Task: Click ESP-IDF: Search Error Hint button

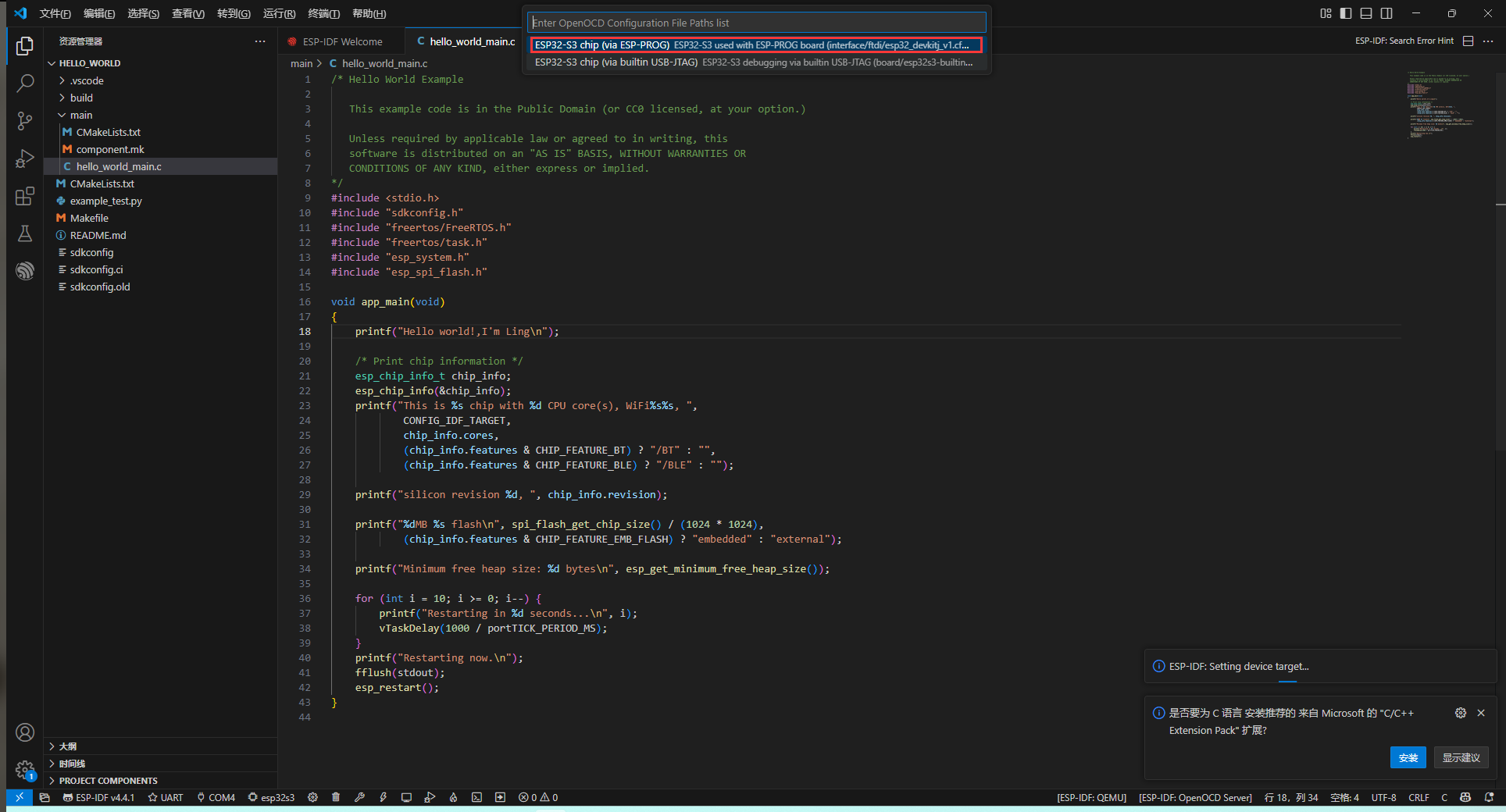Action: [1404, 41]
